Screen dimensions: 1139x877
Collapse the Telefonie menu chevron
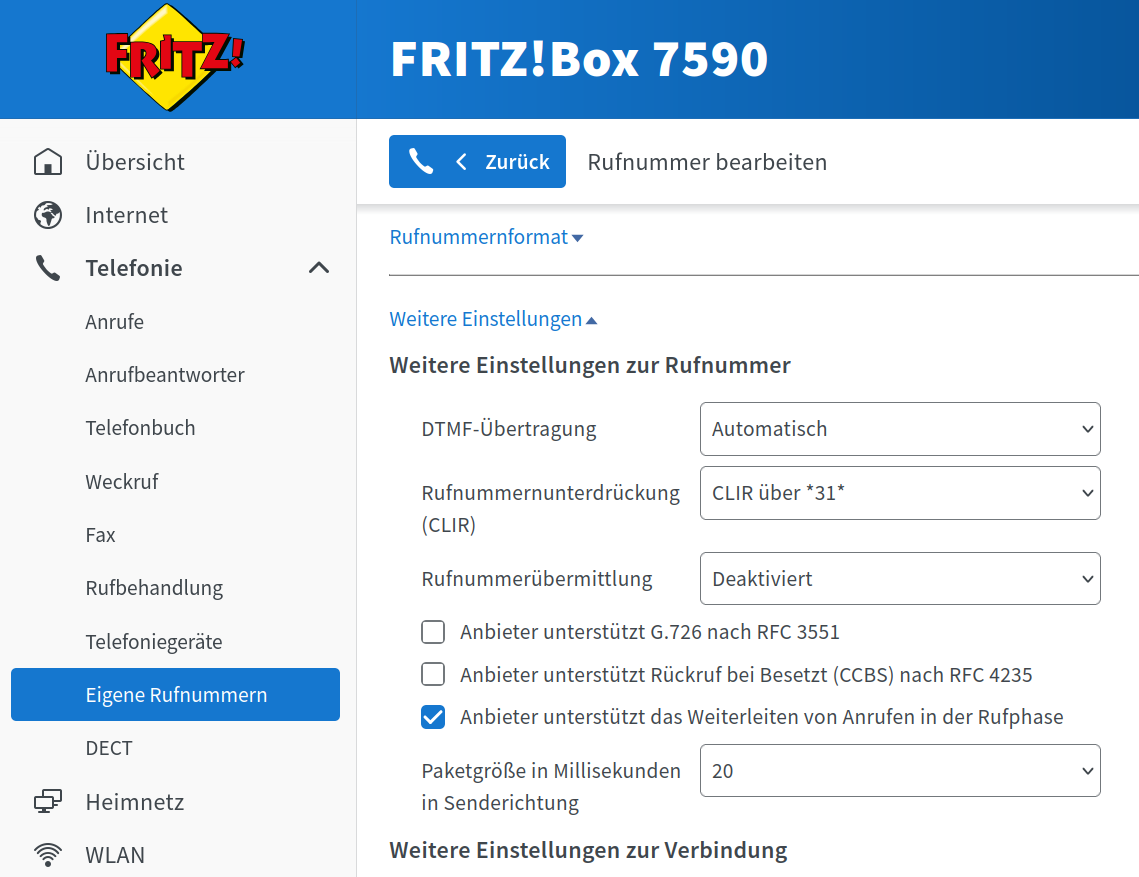(x=319, y=268)
